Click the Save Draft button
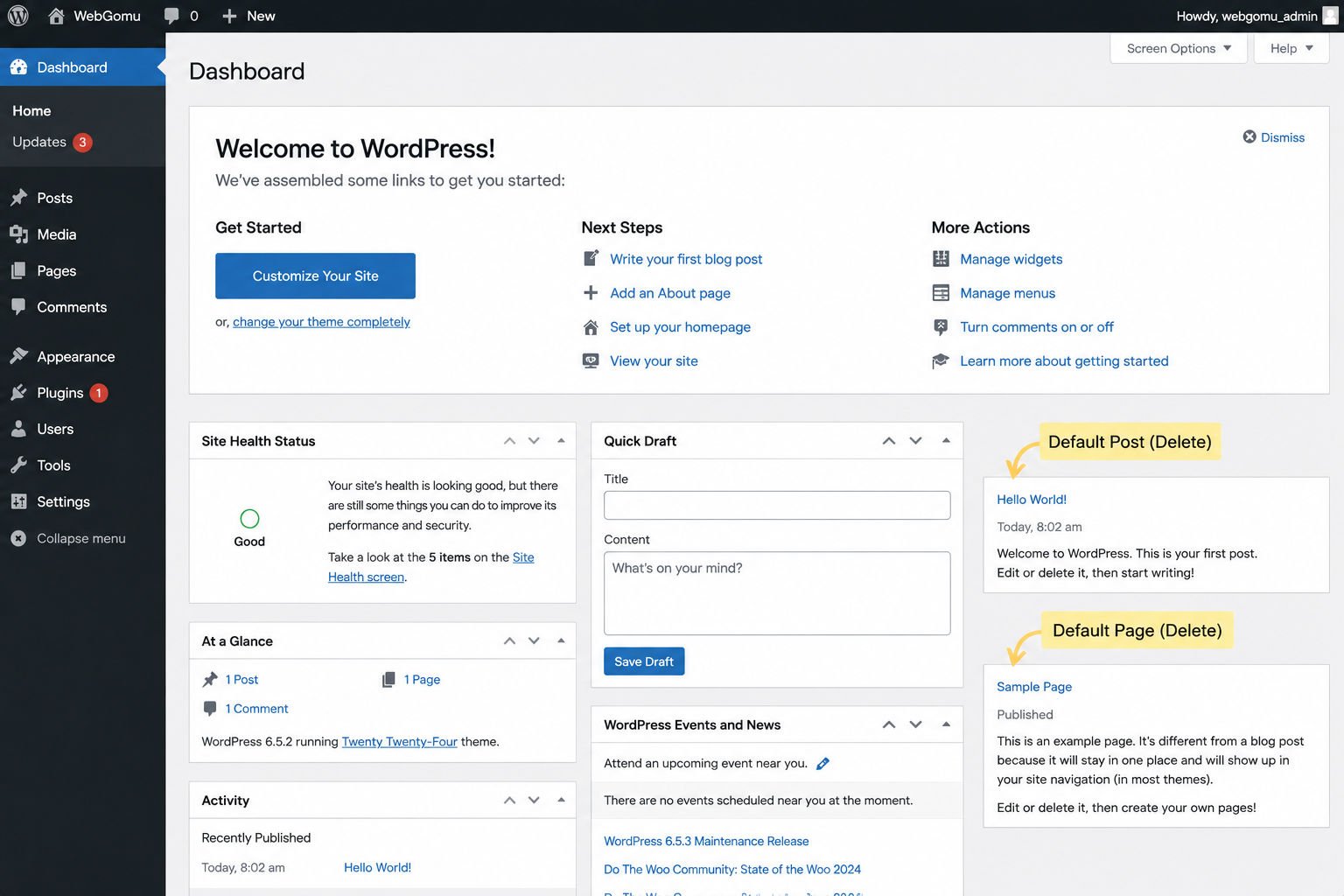This screenshot has width=1344, height=896. tap(644, 661)
